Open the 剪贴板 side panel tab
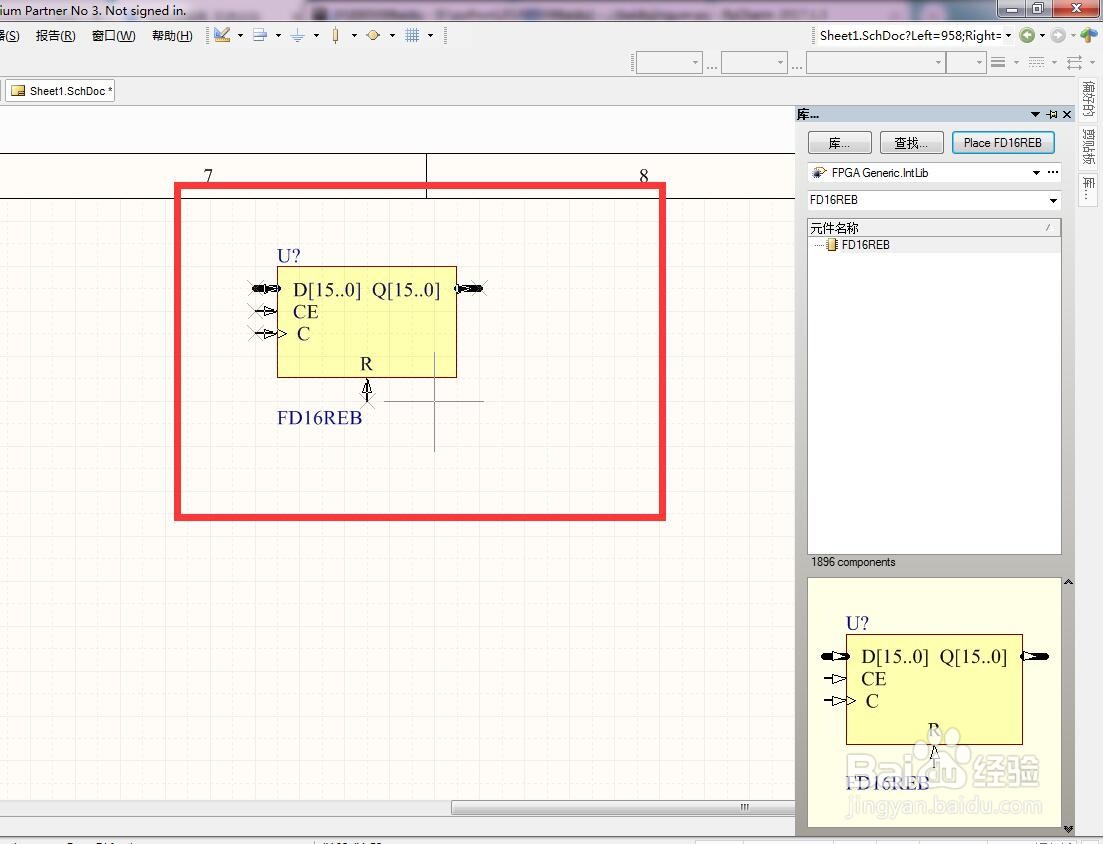 (1088, 147)
